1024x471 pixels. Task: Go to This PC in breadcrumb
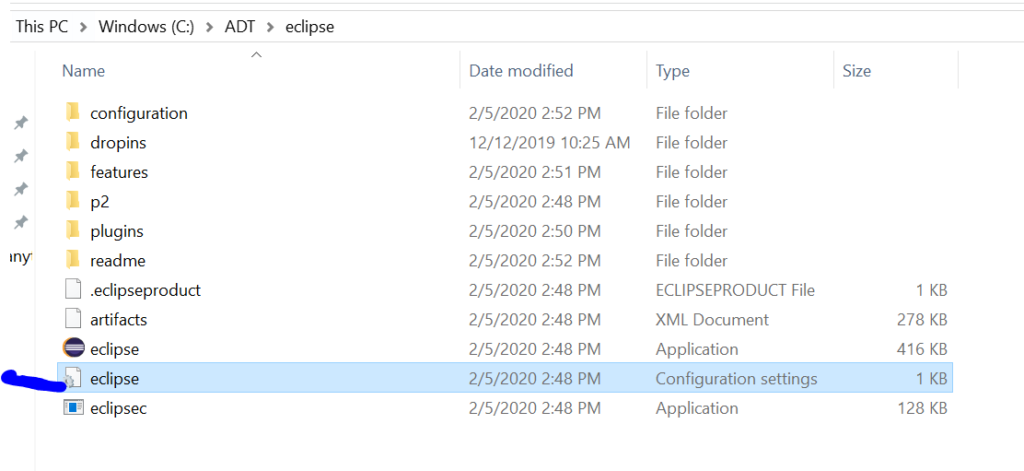[41, 27]
